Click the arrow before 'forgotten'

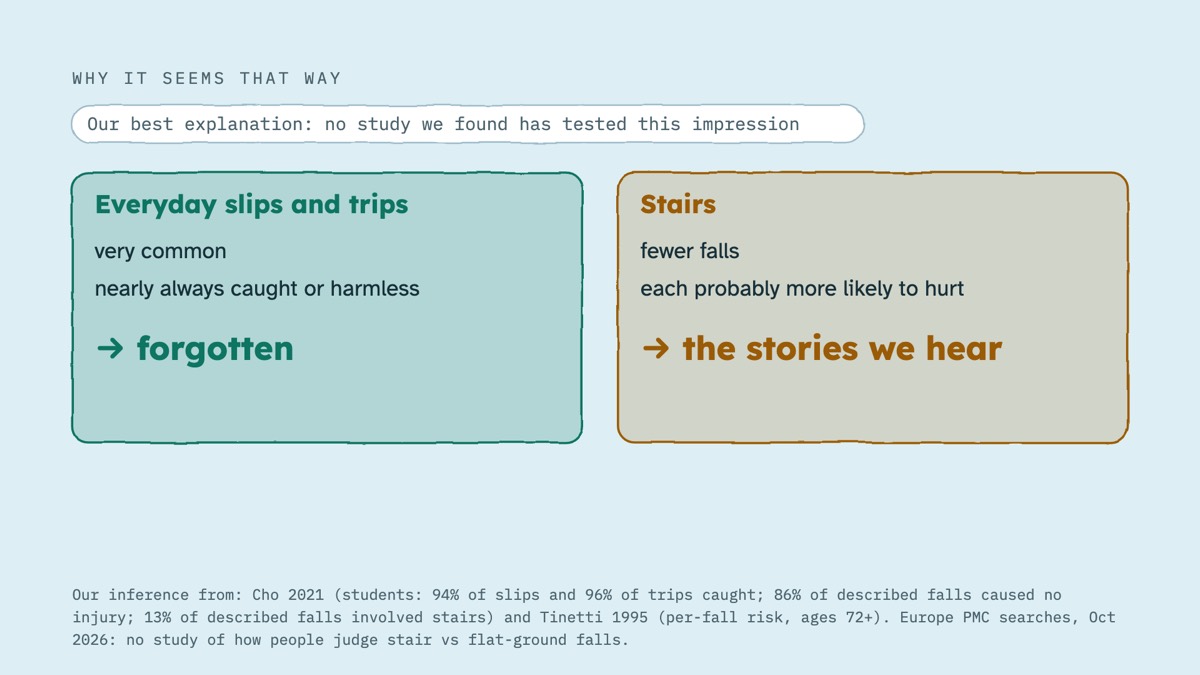110,349
